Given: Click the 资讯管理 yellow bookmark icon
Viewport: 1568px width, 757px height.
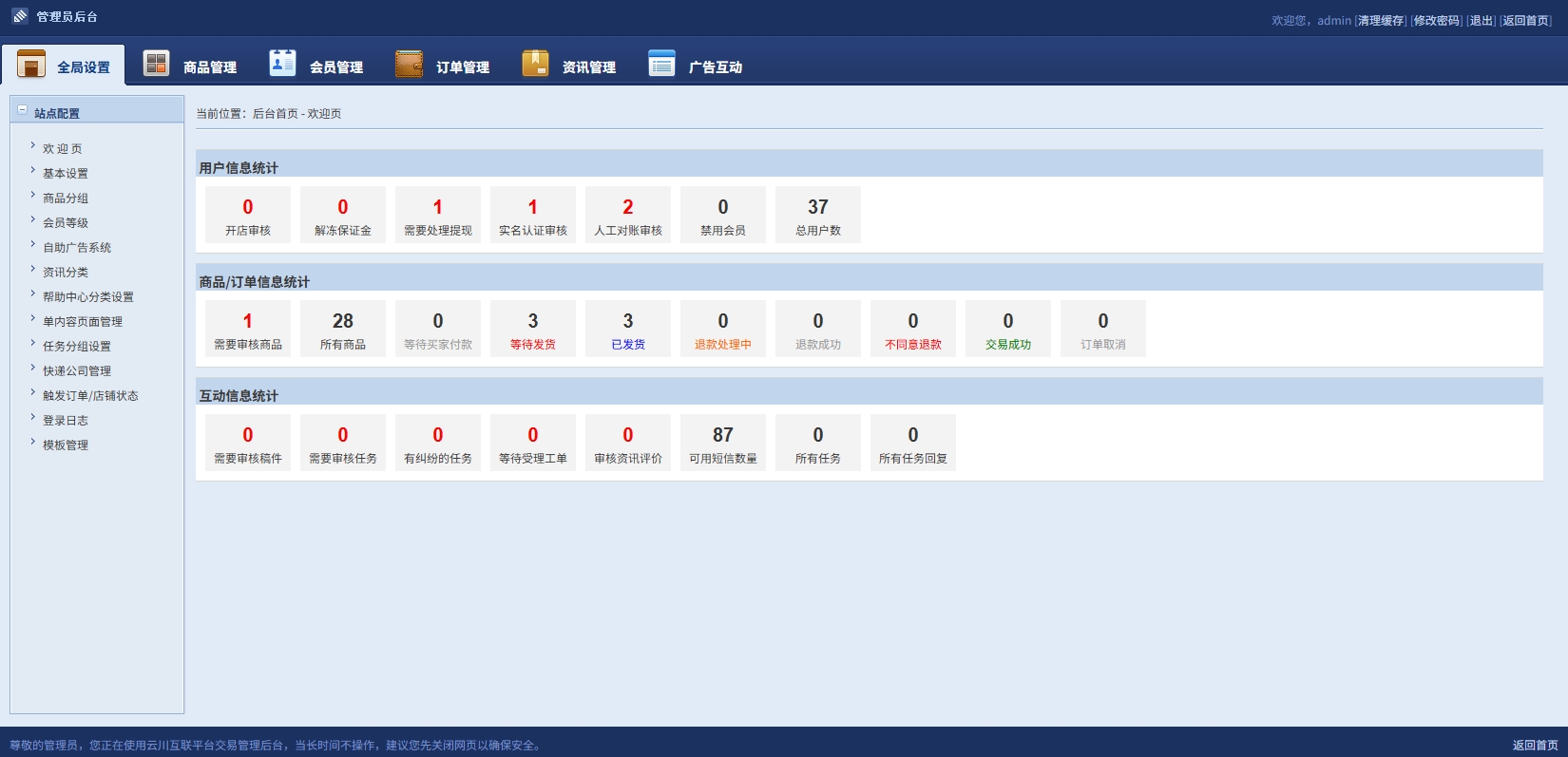Looking at the screenshot, I should [x=535, y=64].
